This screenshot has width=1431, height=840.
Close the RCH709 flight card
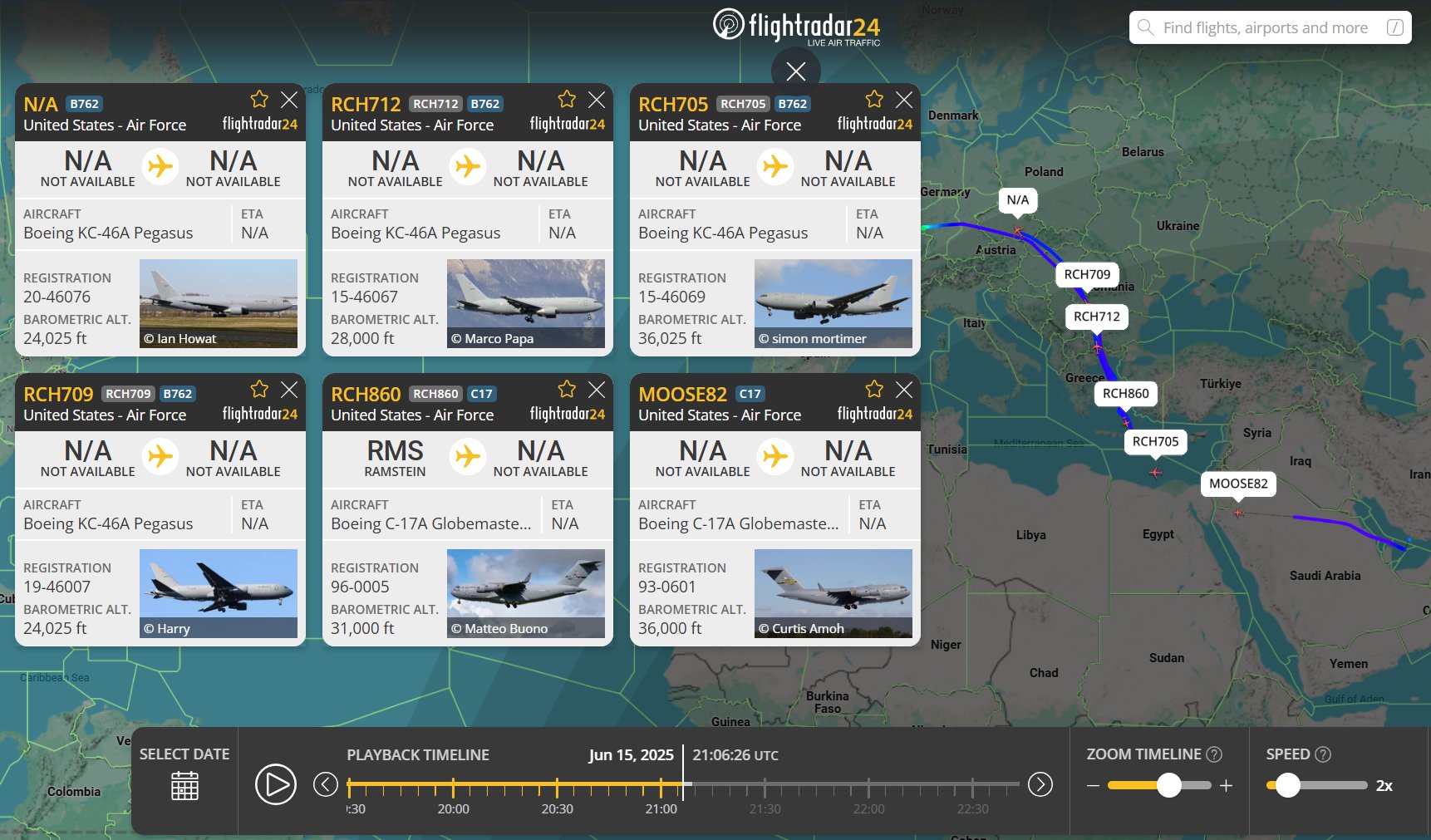pyautogui.click(x=289, y=390)
